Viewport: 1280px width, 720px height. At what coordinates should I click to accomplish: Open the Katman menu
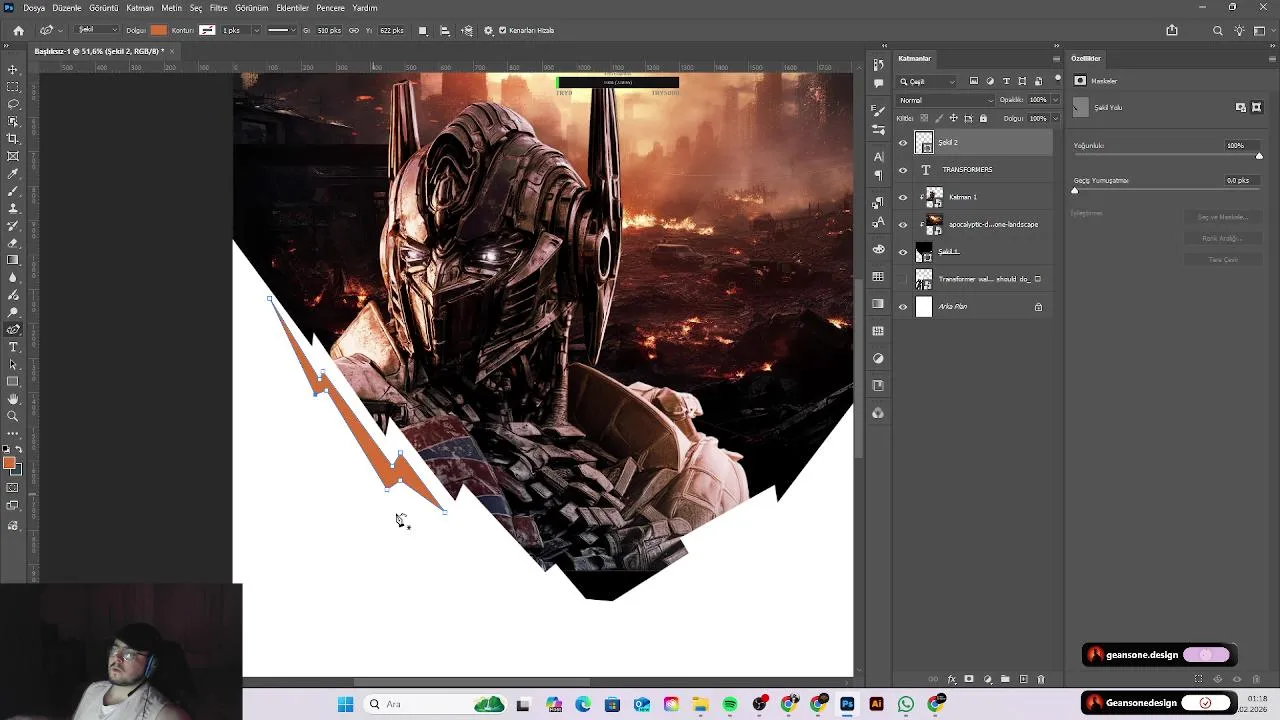140,8
